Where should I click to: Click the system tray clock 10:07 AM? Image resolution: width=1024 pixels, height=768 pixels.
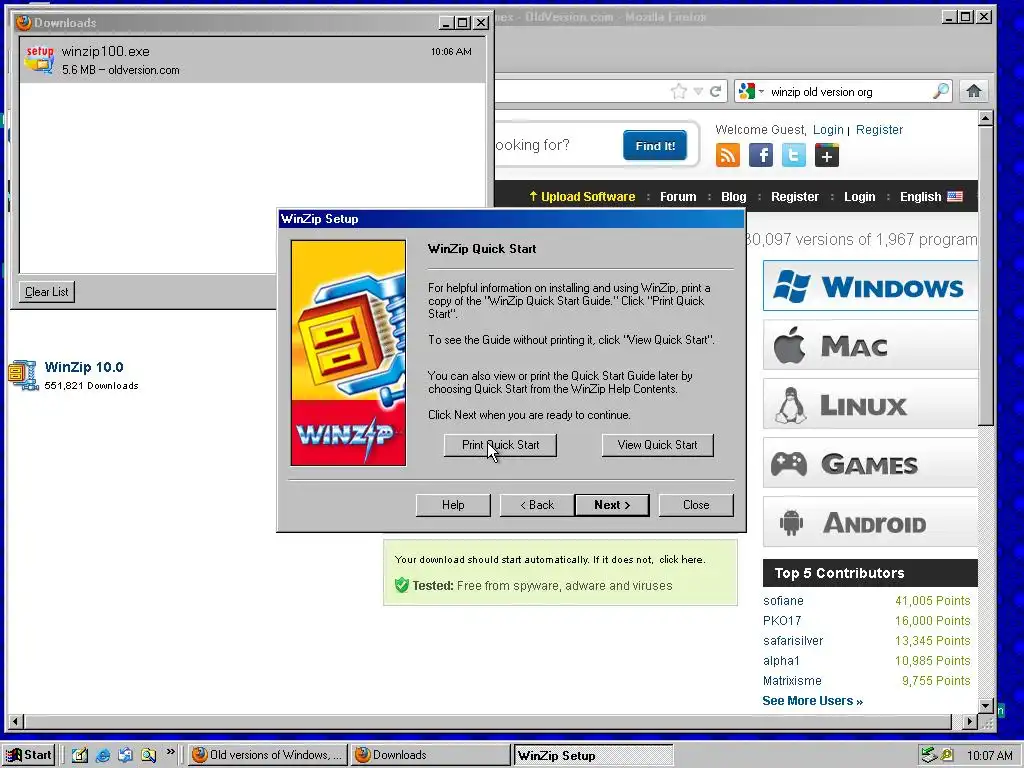coord(989,756)
